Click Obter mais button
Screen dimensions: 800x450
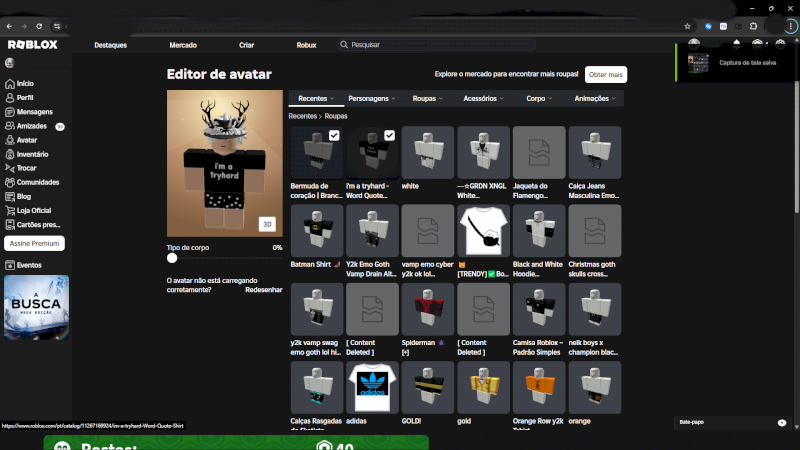[606, 74]
